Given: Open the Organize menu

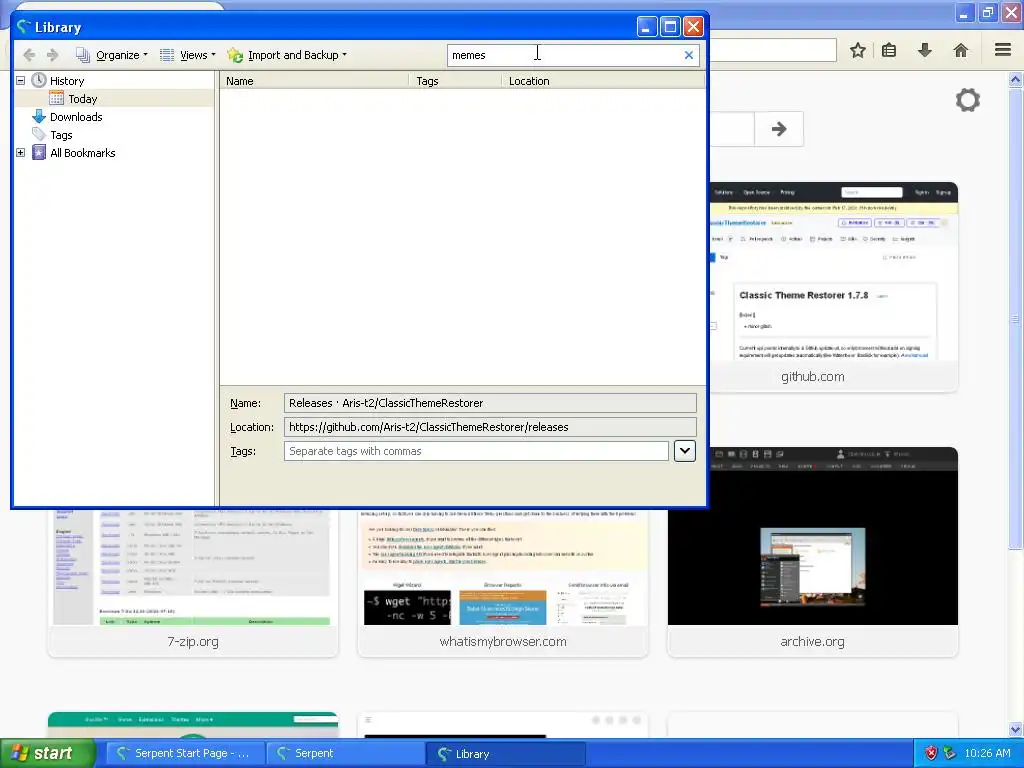Looking at the screenshot, I should 112,55.
